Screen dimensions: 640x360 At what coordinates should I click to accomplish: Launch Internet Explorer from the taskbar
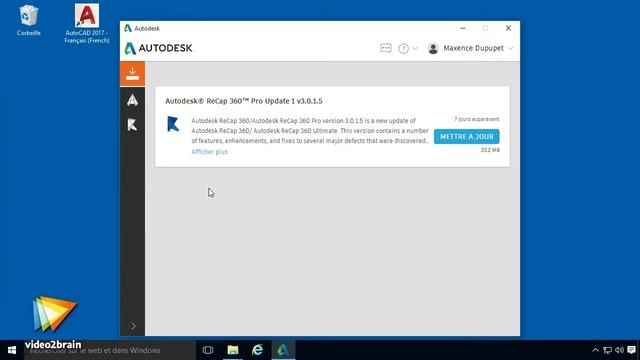(257, 350)
